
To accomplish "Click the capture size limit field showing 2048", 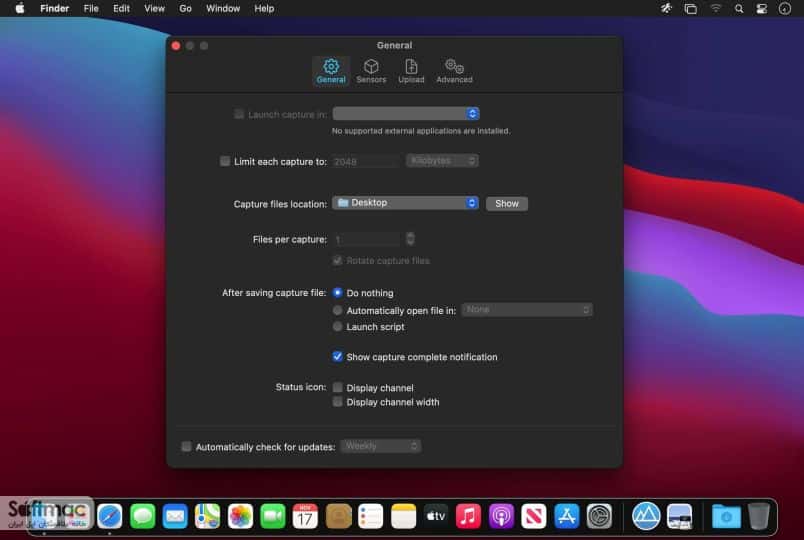I will coord(366,162).
